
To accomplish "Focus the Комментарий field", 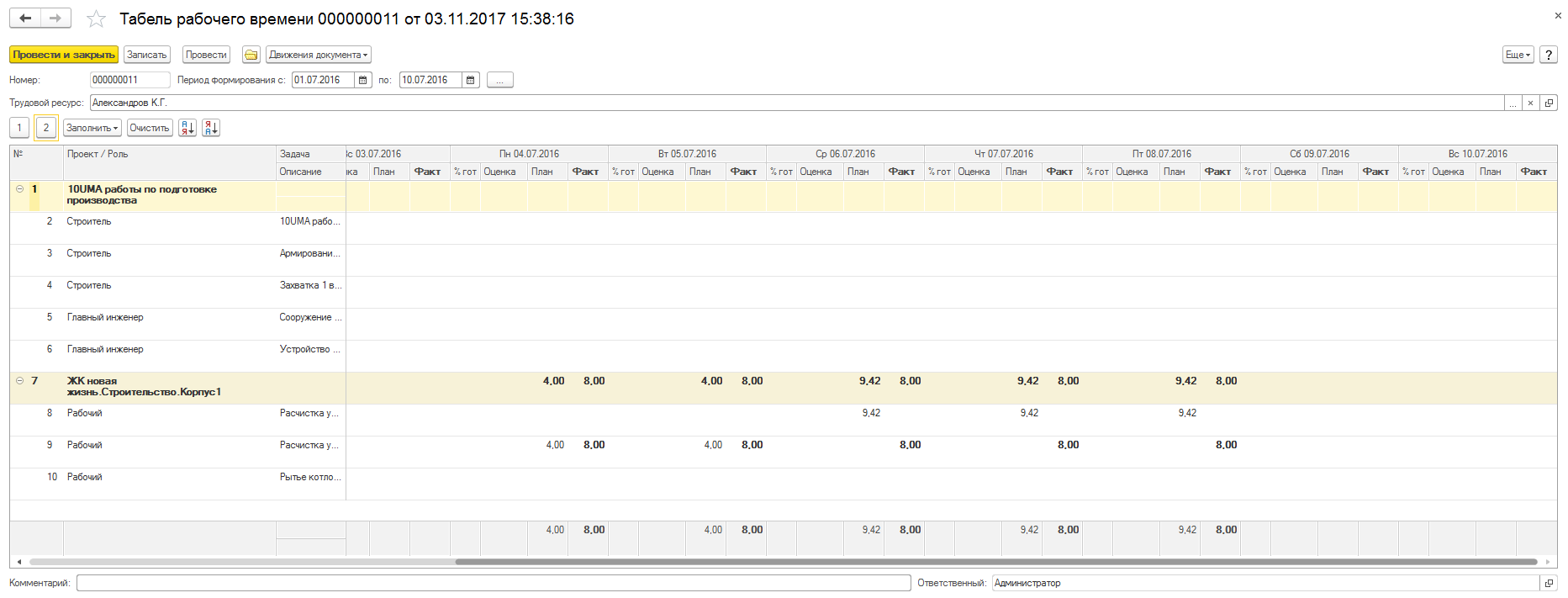I will (x=494, y=583).
